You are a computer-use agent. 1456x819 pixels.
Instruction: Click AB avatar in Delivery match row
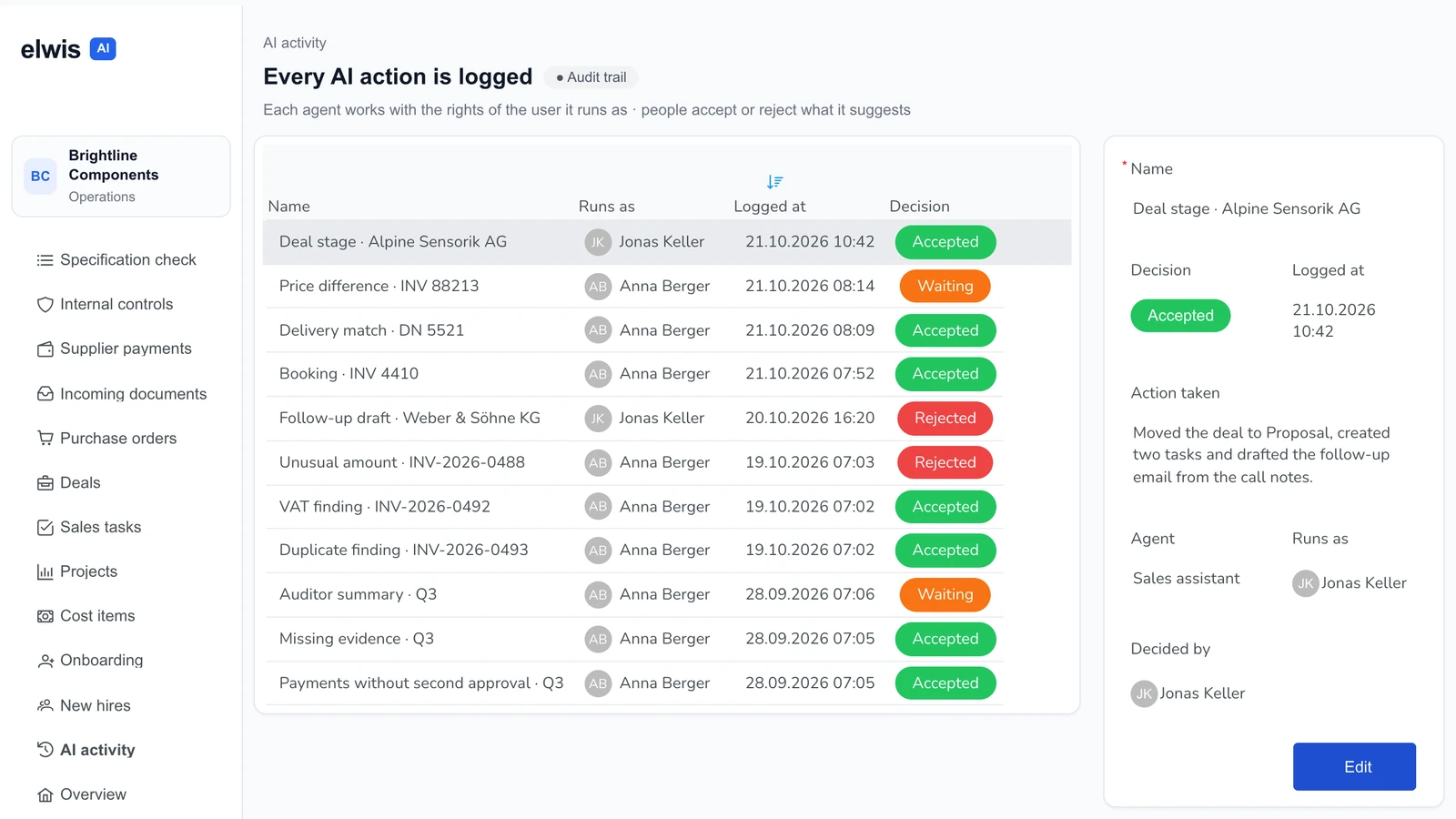(598, 330)
